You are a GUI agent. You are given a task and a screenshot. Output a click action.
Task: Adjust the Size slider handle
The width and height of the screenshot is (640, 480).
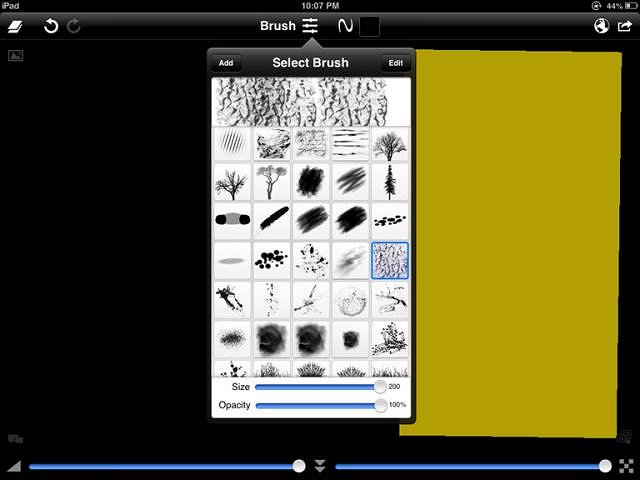(x=380, y=387)
